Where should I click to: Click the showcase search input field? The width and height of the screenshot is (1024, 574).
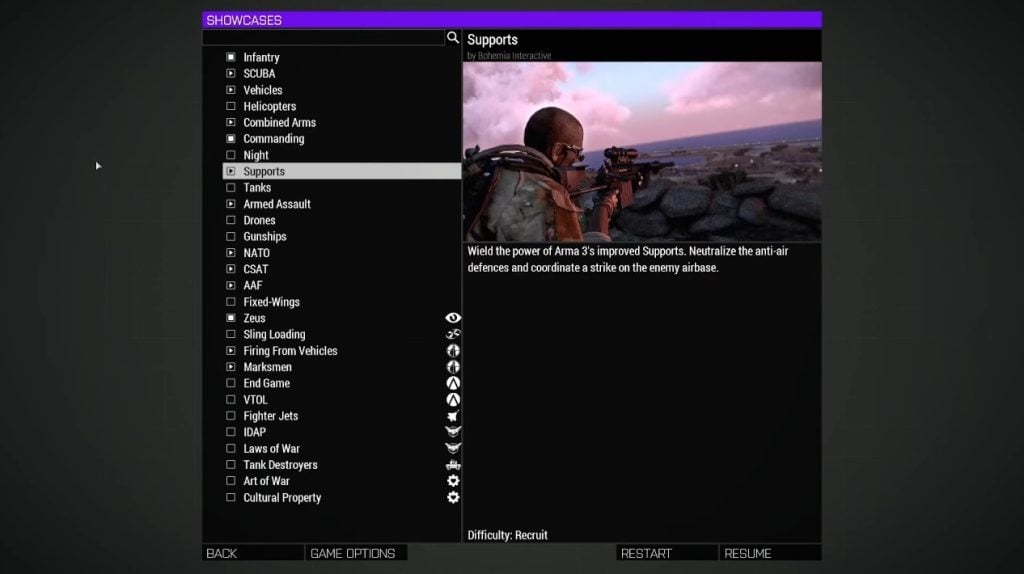tap(323, 38)
